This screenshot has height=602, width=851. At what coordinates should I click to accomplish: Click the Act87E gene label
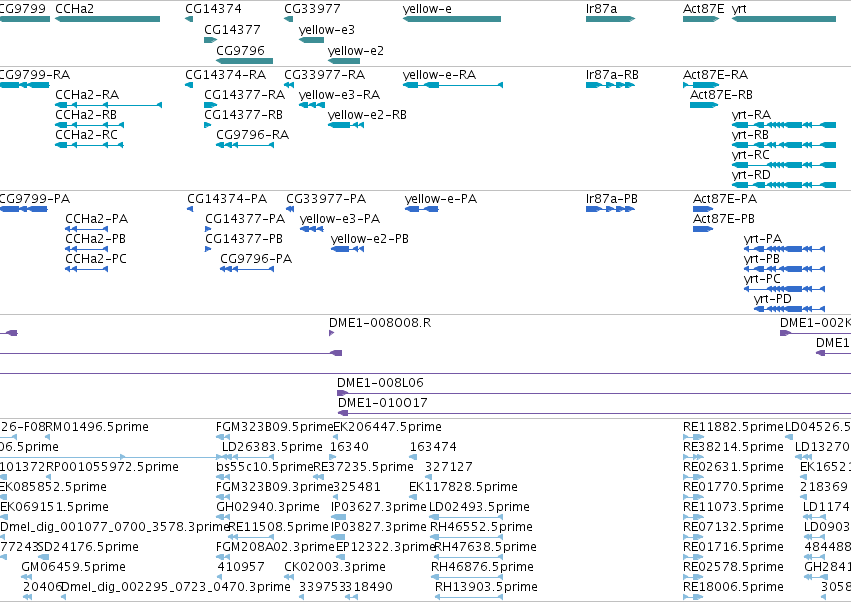703,9
